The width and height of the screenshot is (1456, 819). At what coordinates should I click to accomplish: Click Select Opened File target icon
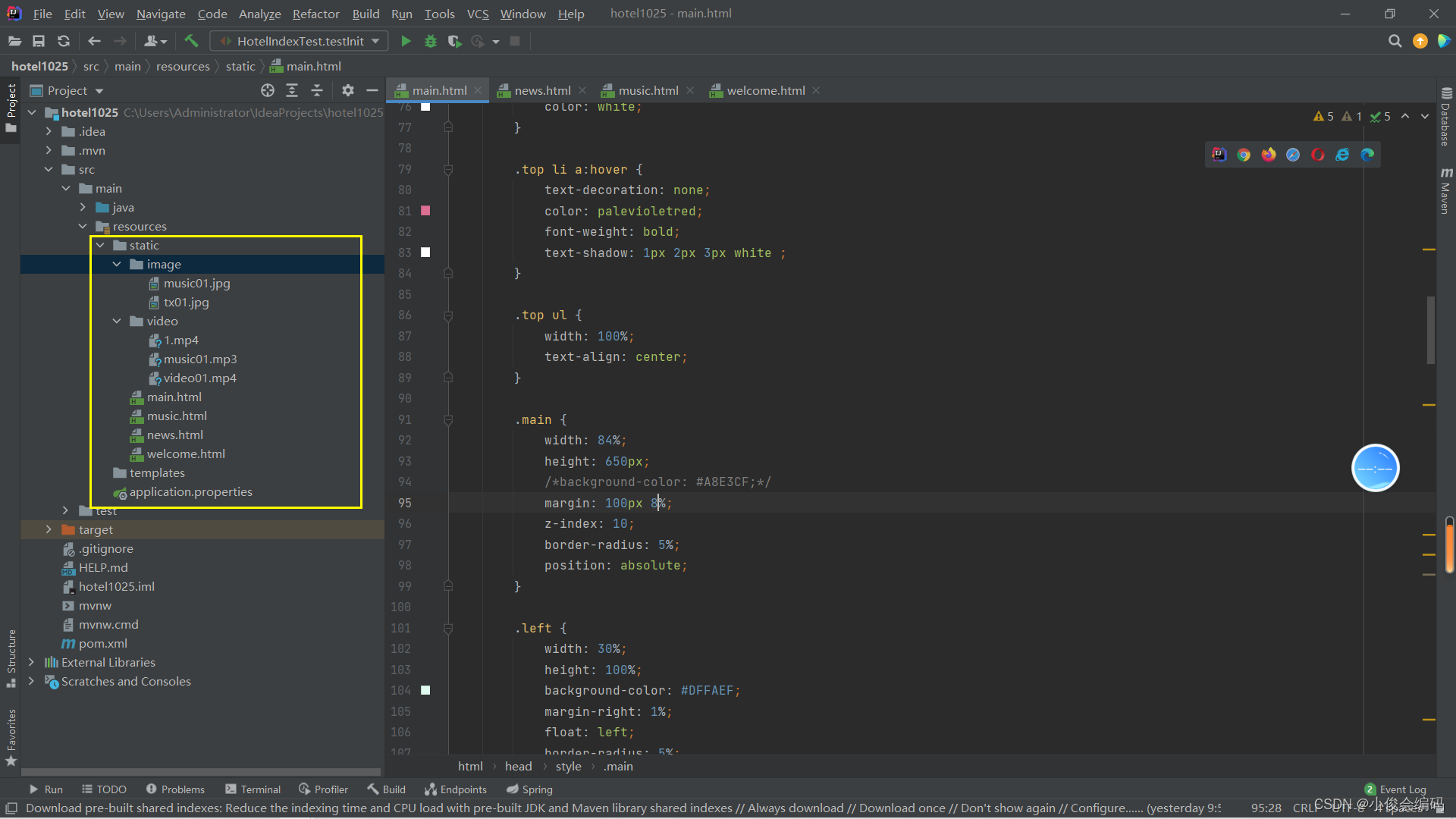pos(268,90)
